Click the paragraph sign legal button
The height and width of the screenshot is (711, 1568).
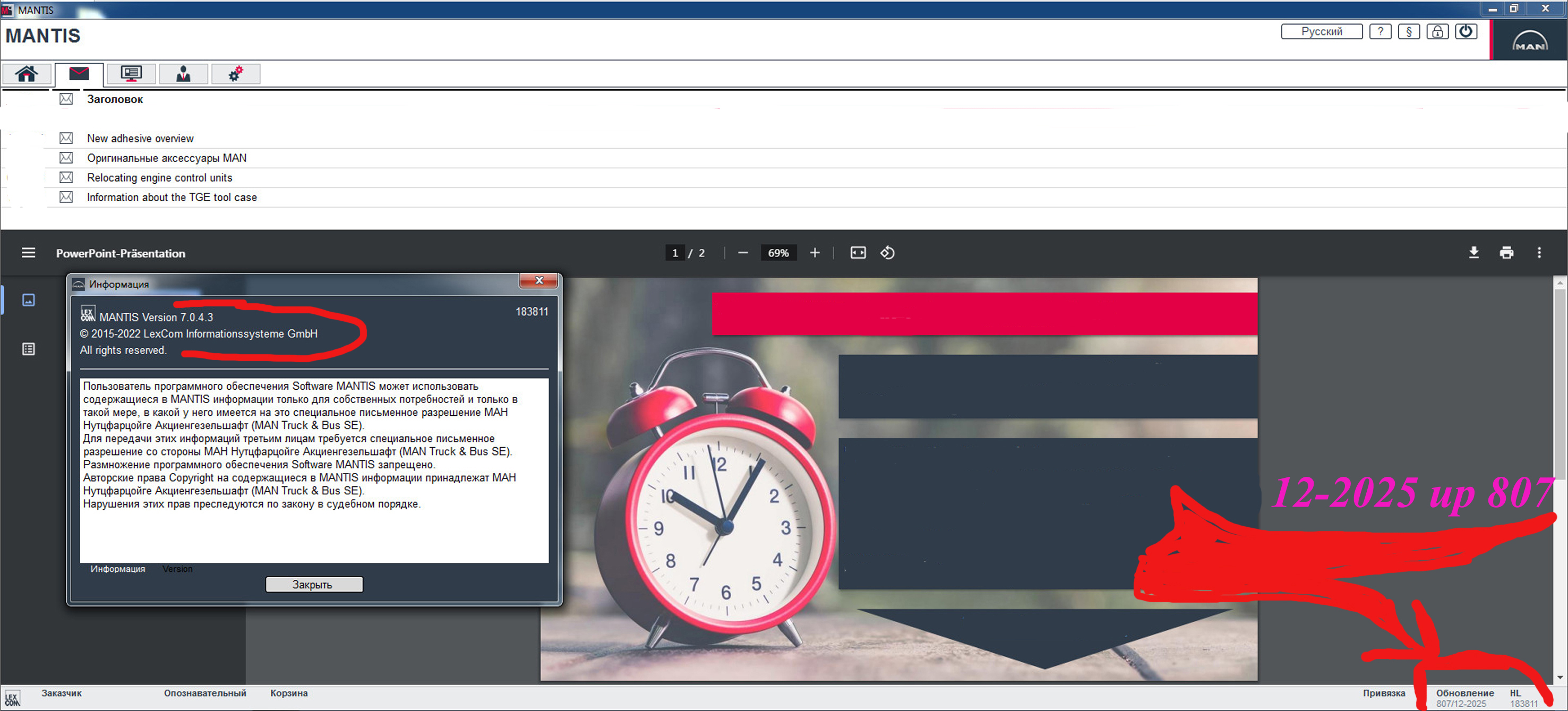[x=1409, y=32]
